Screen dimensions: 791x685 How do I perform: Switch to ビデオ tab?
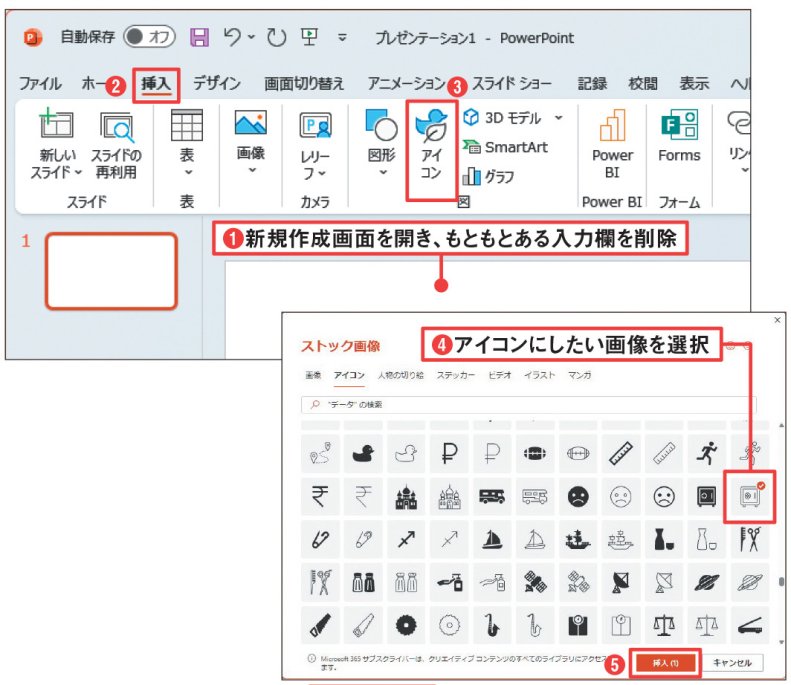tap(499, 375)
